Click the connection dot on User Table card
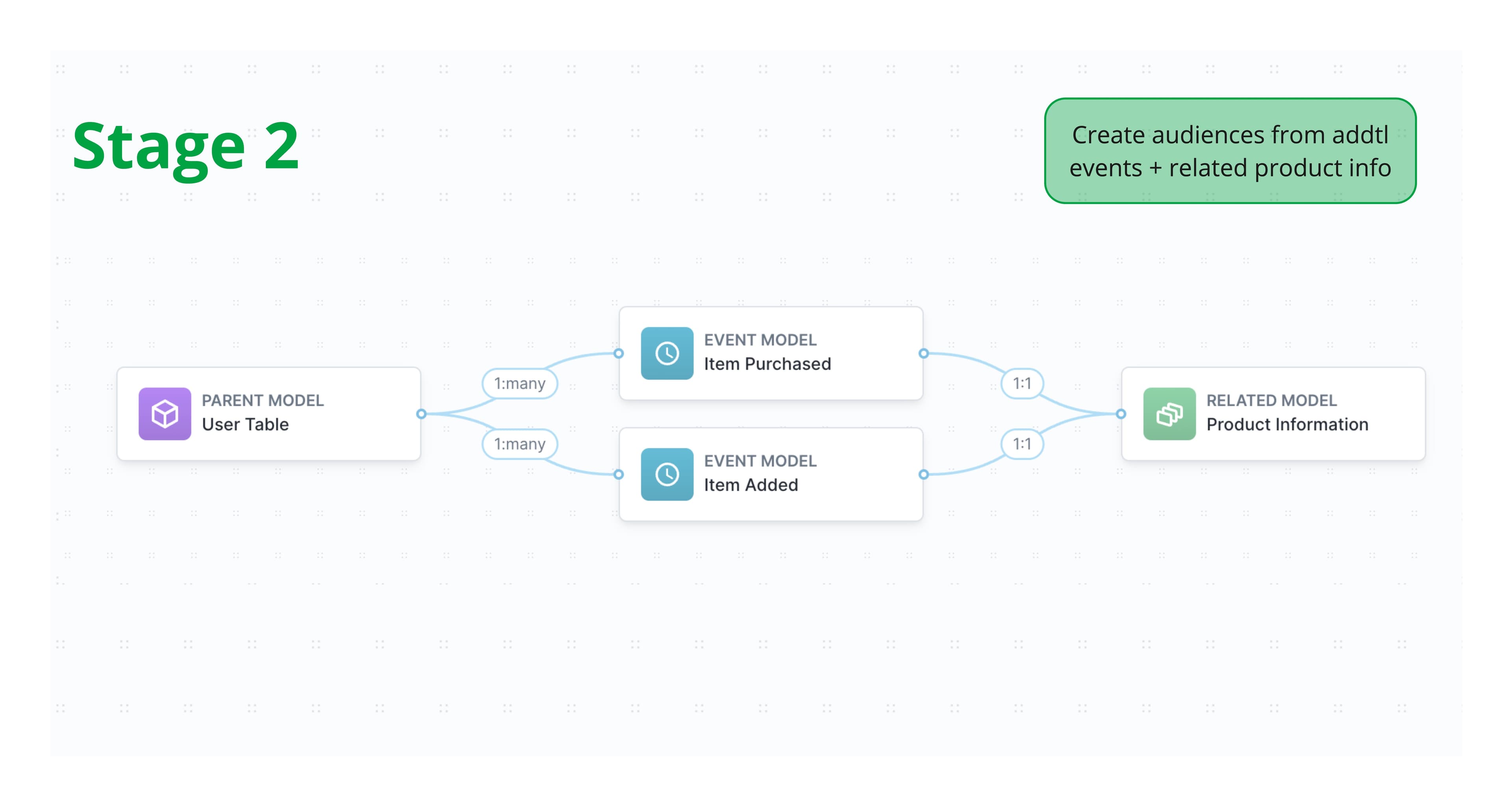The width and height of the screenshot is (1512, 806). pyautogui.click(x=421, y=414)
